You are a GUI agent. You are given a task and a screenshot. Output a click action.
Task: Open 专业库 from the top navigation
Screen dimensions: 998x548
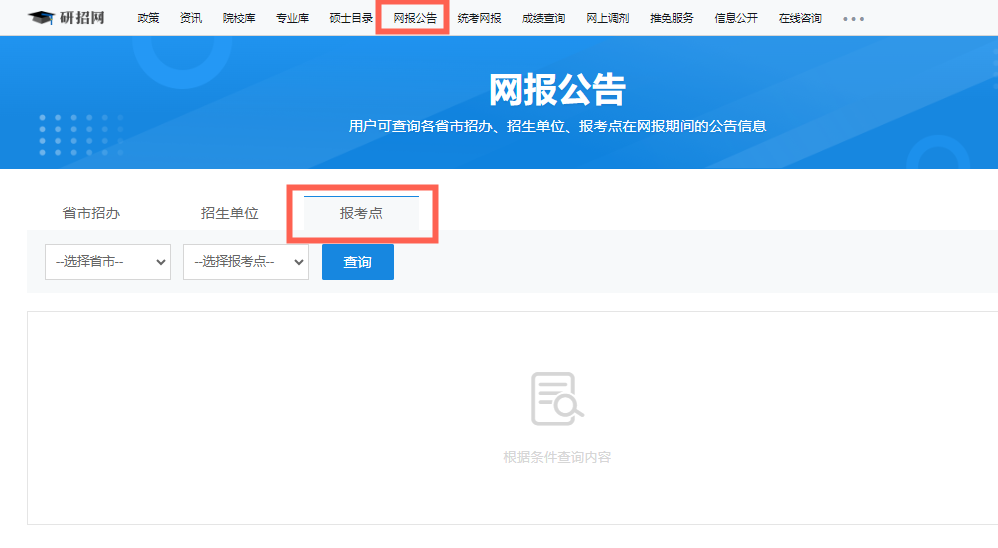[293, 18]
